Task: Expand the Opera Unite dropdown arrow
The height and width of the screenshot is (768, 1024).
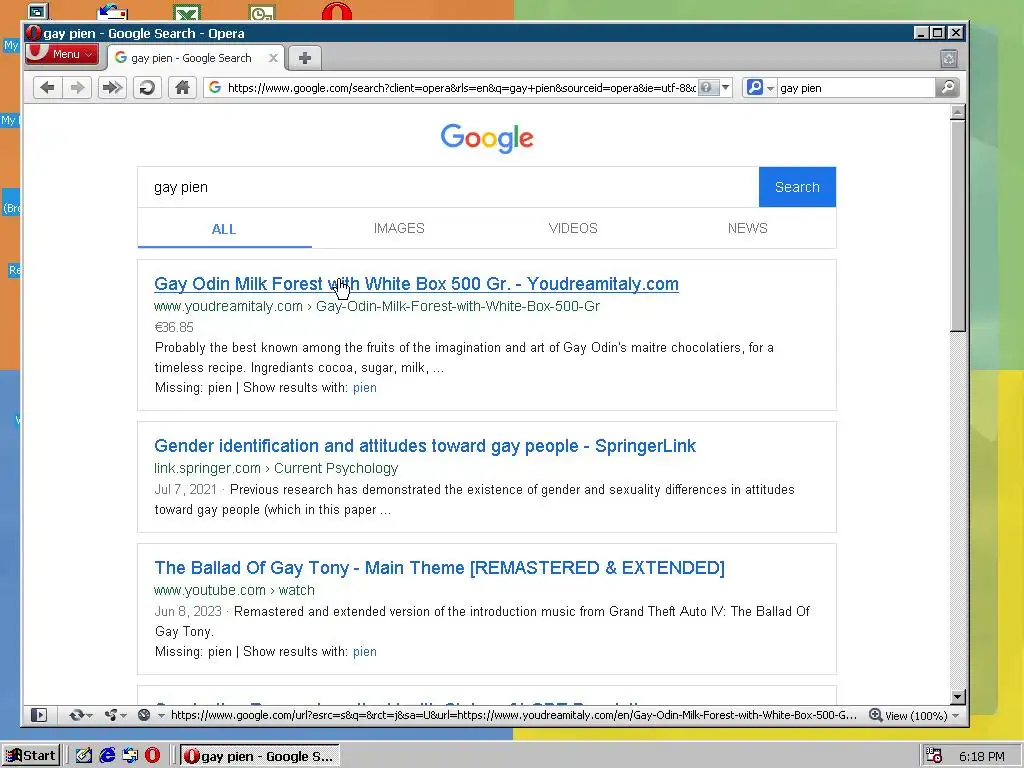Action: click(123, 716)
